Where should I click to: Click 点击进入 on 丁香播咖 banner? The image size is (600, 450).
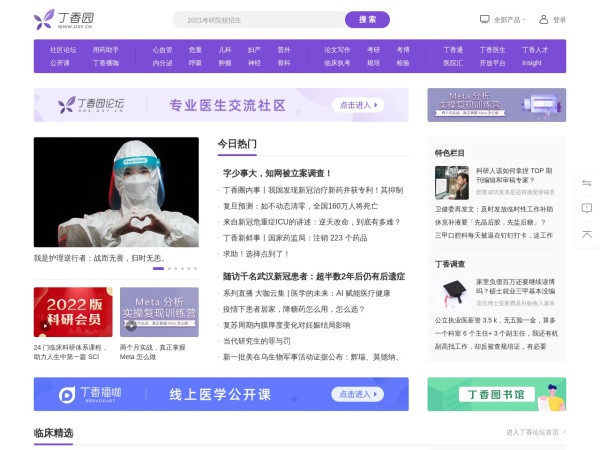(x=358, y=394)
